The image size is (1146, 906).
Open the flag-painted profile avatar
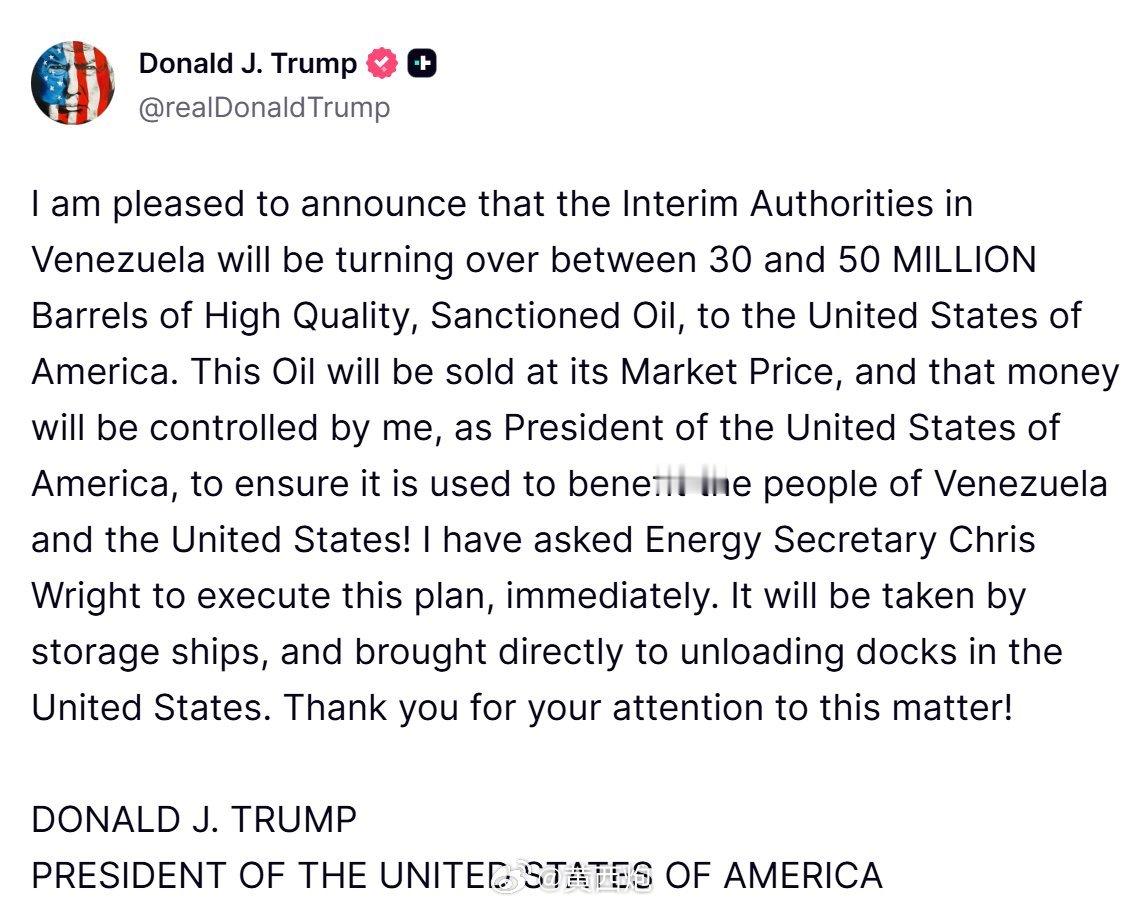73,83
